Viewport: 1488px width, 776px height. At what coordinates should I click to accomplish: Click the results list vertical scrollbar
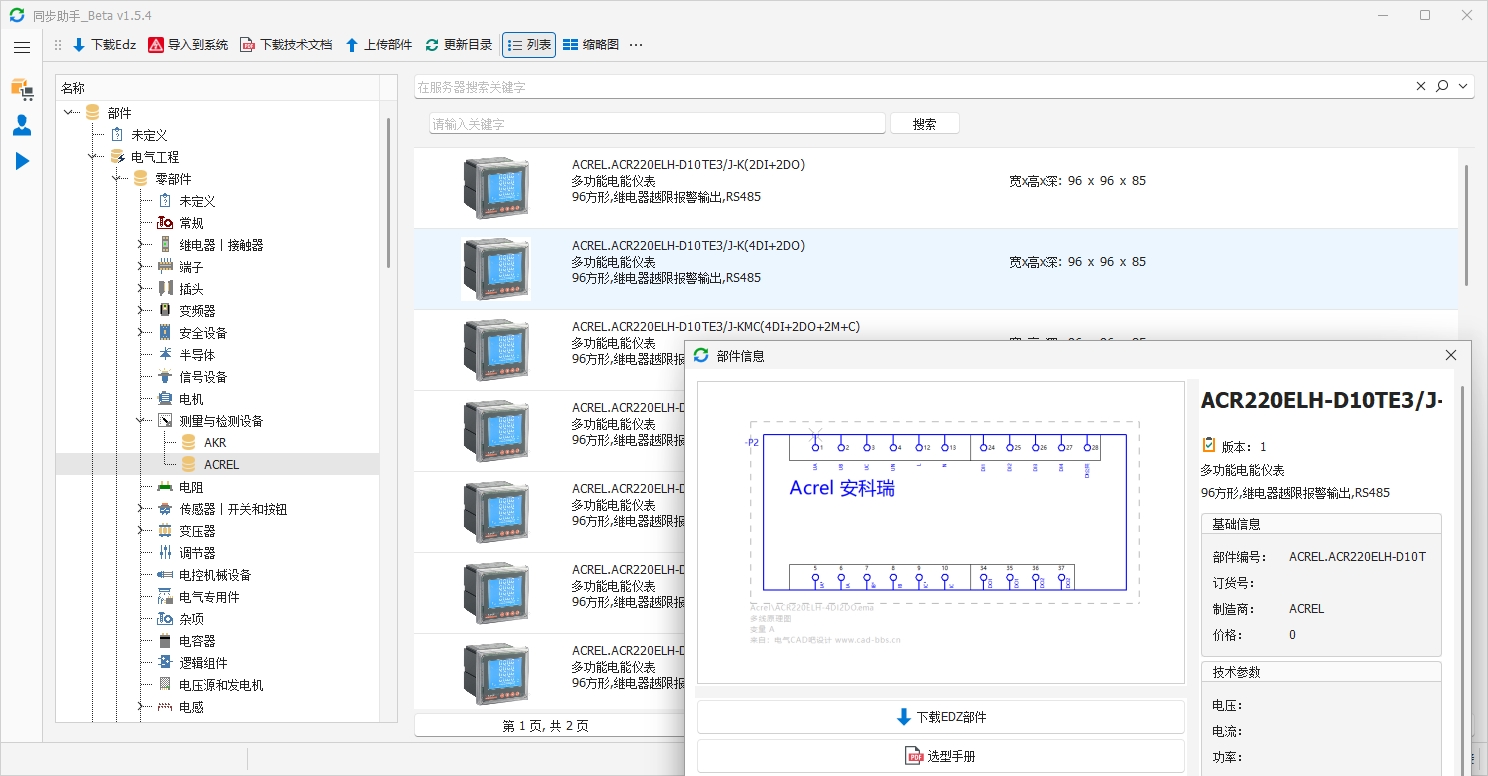pos(1466,225)
